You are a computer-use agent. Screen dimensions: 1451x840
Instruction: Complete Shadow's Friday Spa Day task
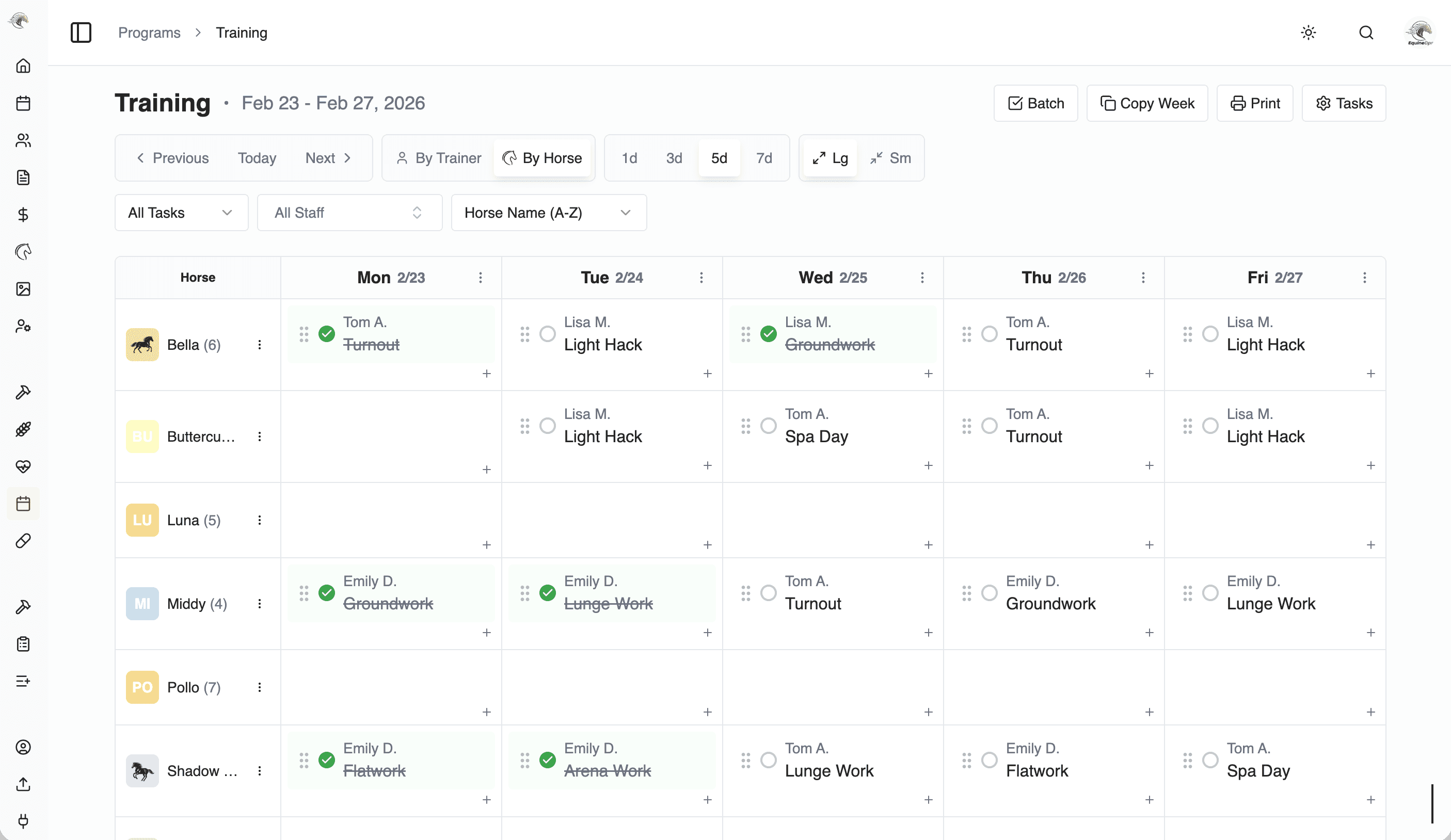point(1210,760)
